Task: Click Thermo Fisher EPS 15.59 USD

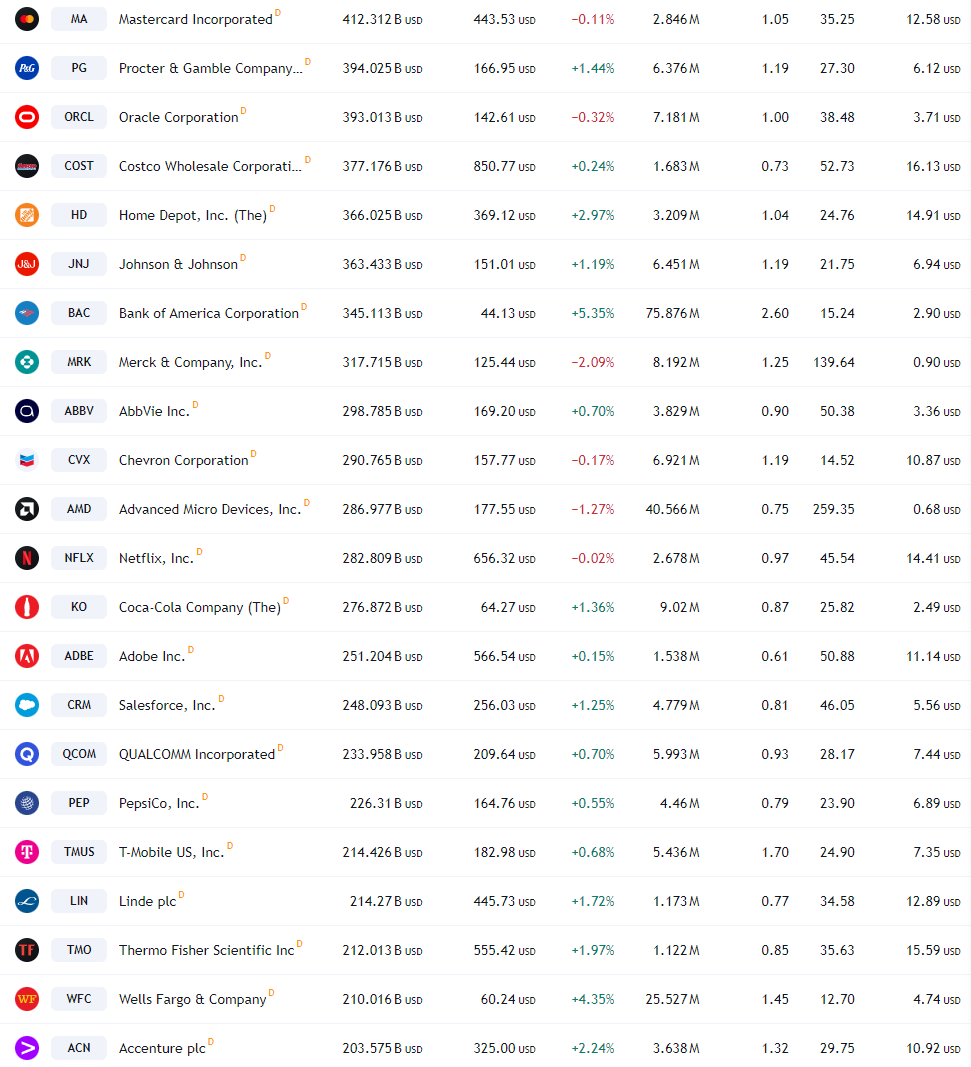Action: 933,950
